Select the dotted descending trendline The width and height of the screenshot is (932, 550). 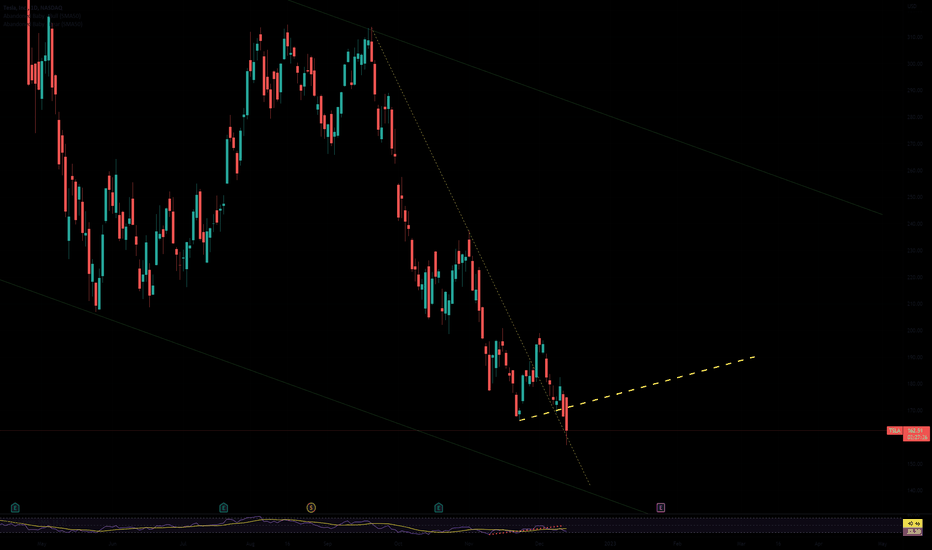click(x=480, y=256)
